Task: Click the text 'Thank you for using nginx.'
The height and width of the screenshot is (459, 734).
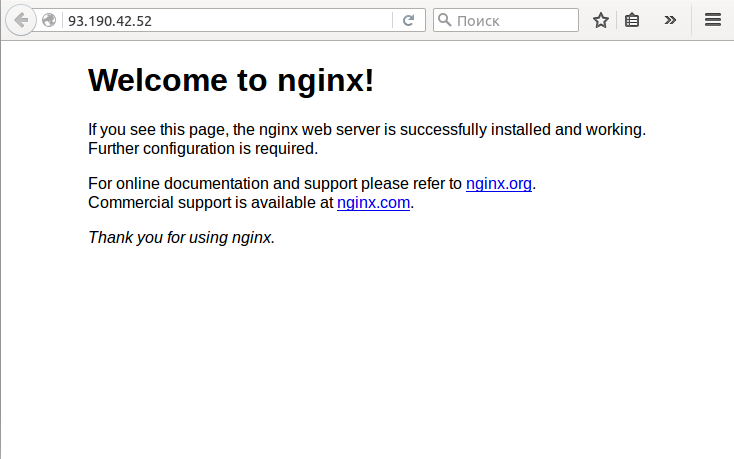Action: [x=181, y=237]
